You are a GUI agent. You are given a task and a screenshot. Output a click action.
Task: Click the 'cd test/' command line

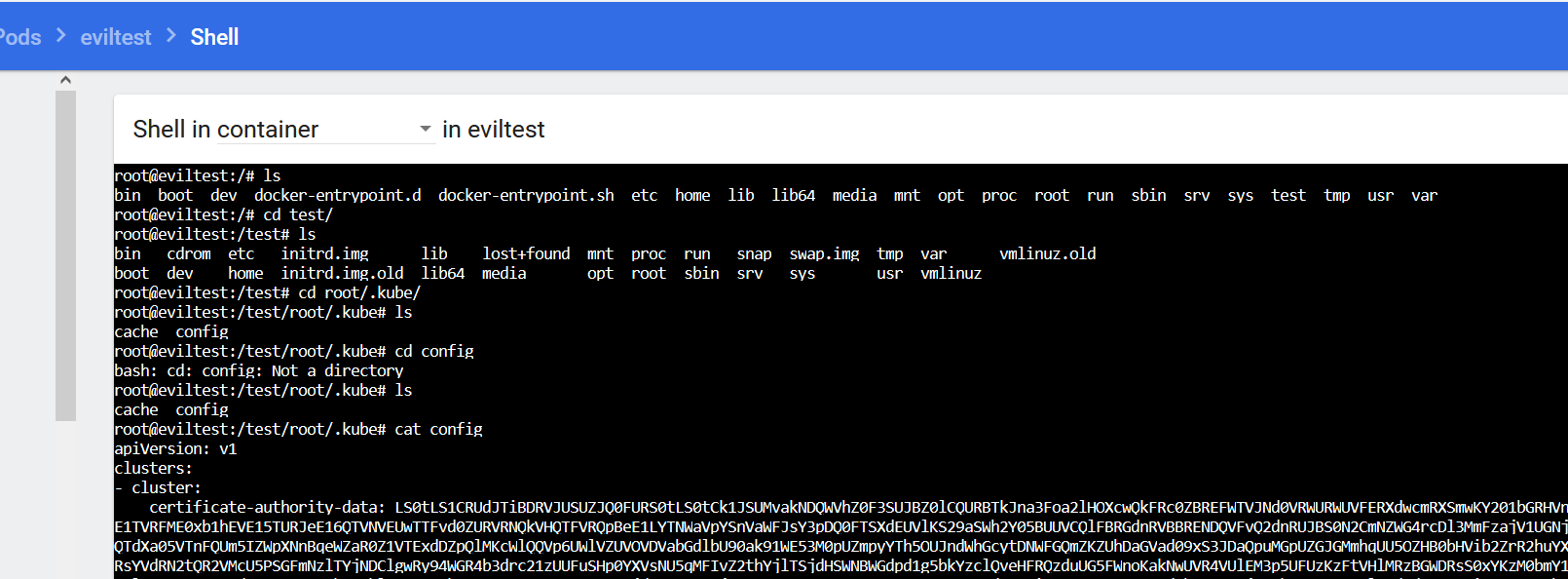[x=224, y=214]
